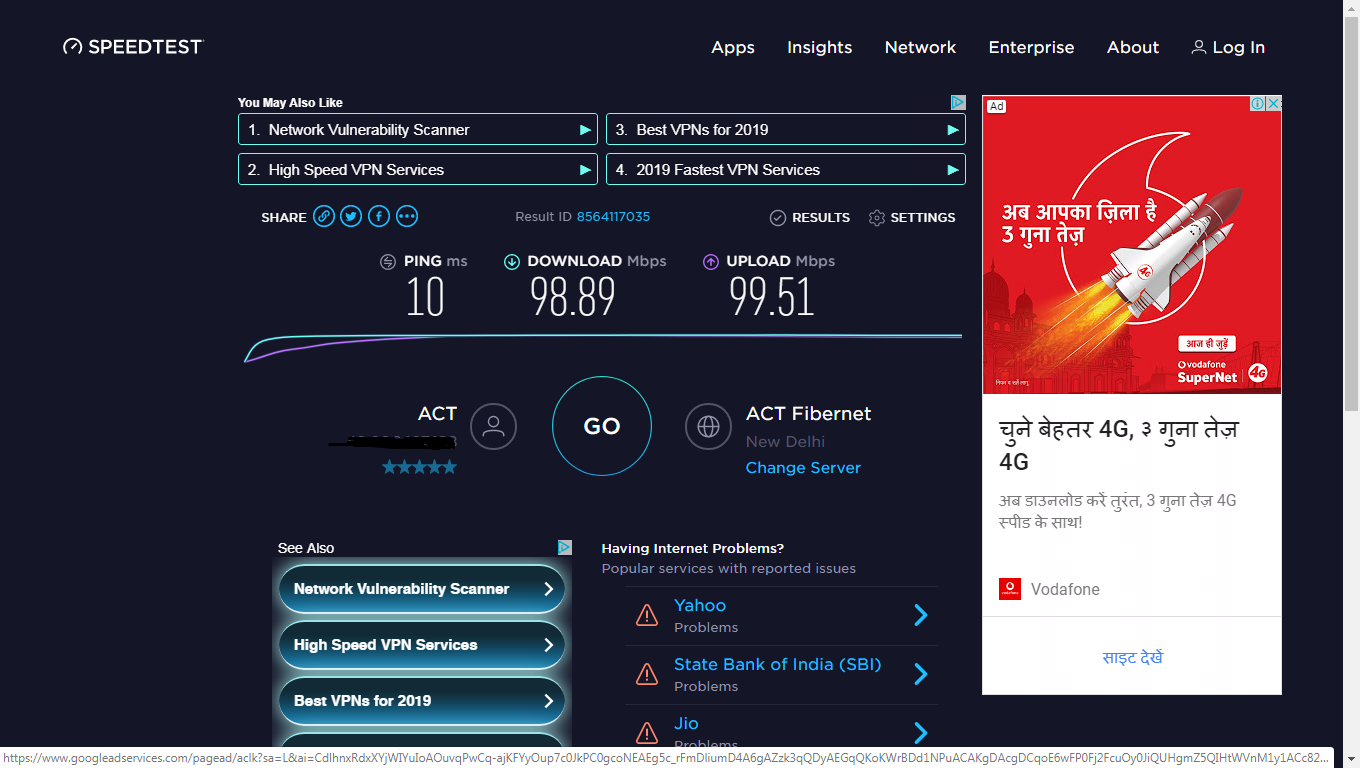Expand the State Bank of India chevron
This screenshot has height=768, width=1360.
[x=921, y=674]
